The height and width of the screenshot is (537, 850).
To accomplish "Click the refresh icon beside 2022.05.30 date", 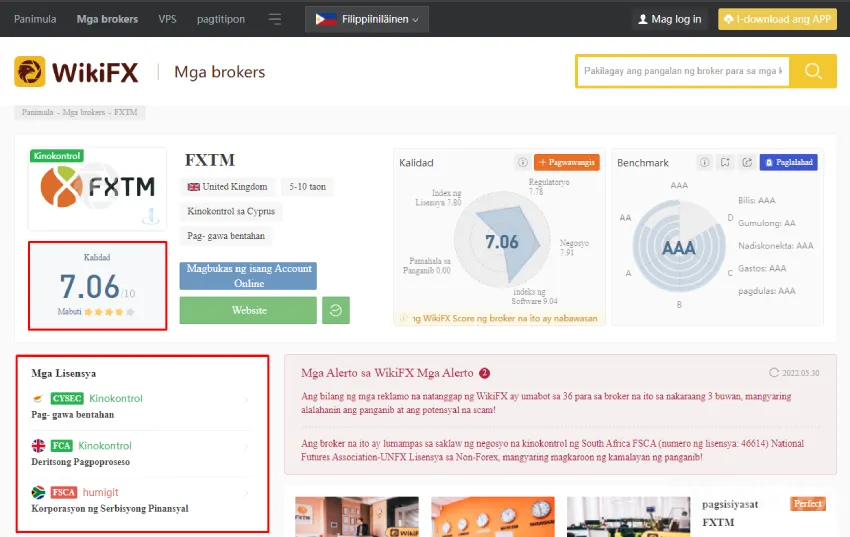I will pos(774,372).
